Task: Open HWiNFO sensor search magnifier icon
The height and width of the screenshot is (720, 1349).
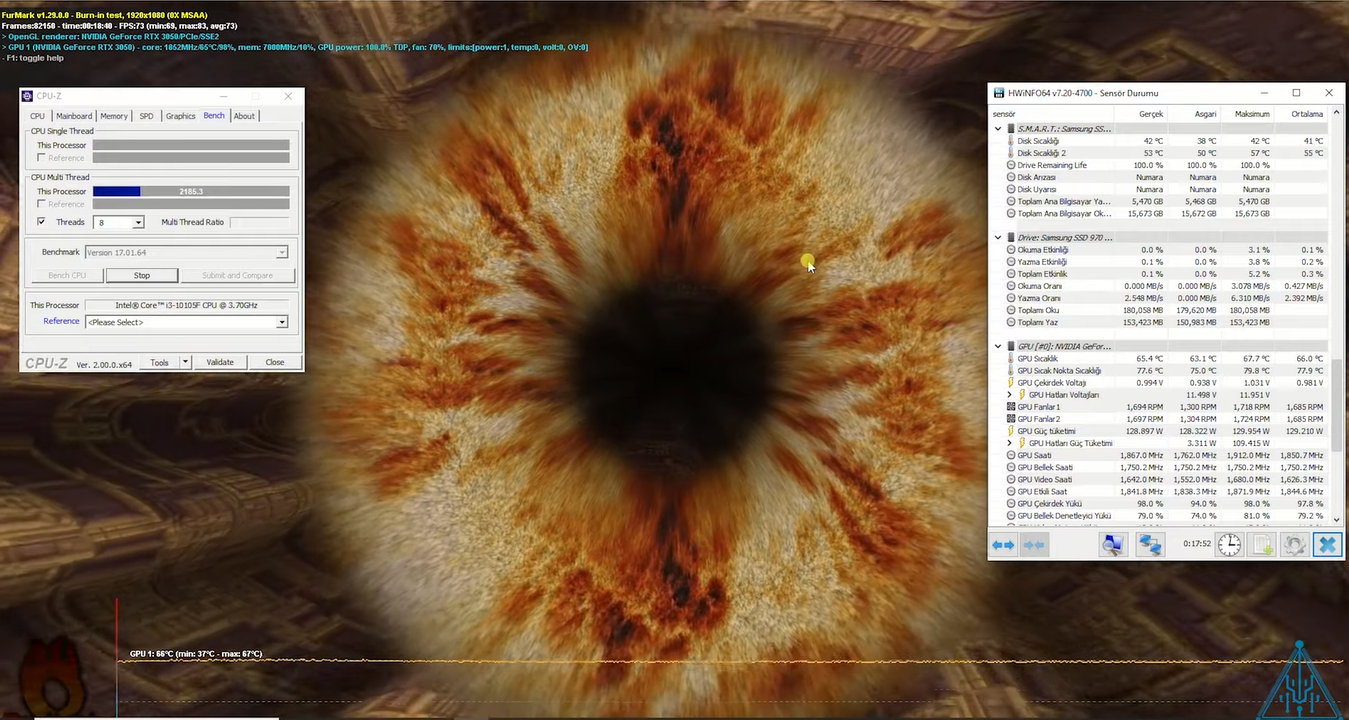Action: (1113, 545)
